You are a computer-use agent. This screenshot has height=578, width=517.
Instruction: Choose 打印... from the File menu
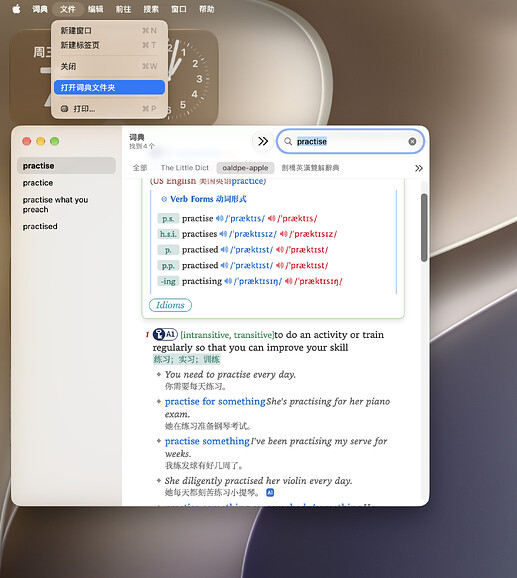click(109, 109)
